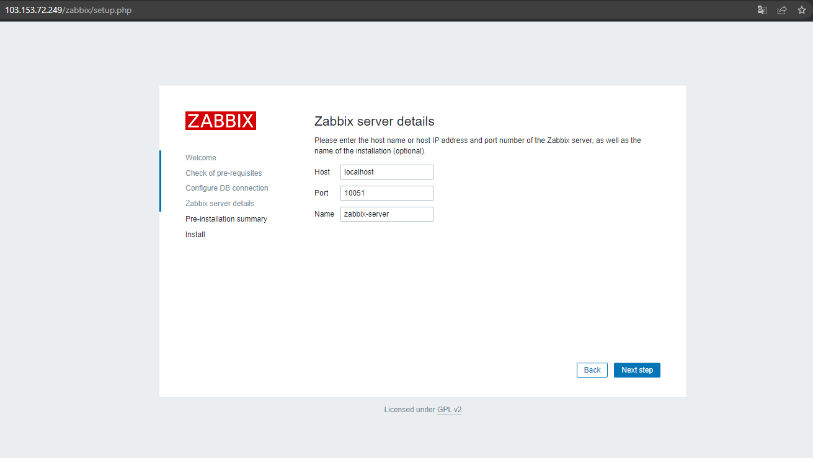Click the Next step button
The height and width of the screenshot is (458, 813).
[x=637, y=370]
